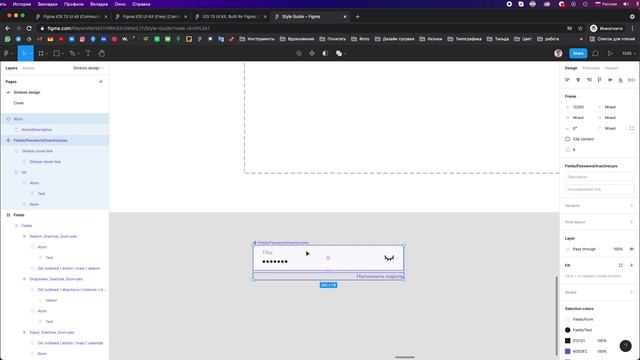640x360 pixels.
Task: Open fill style library icon
Action: pos(620,265)
